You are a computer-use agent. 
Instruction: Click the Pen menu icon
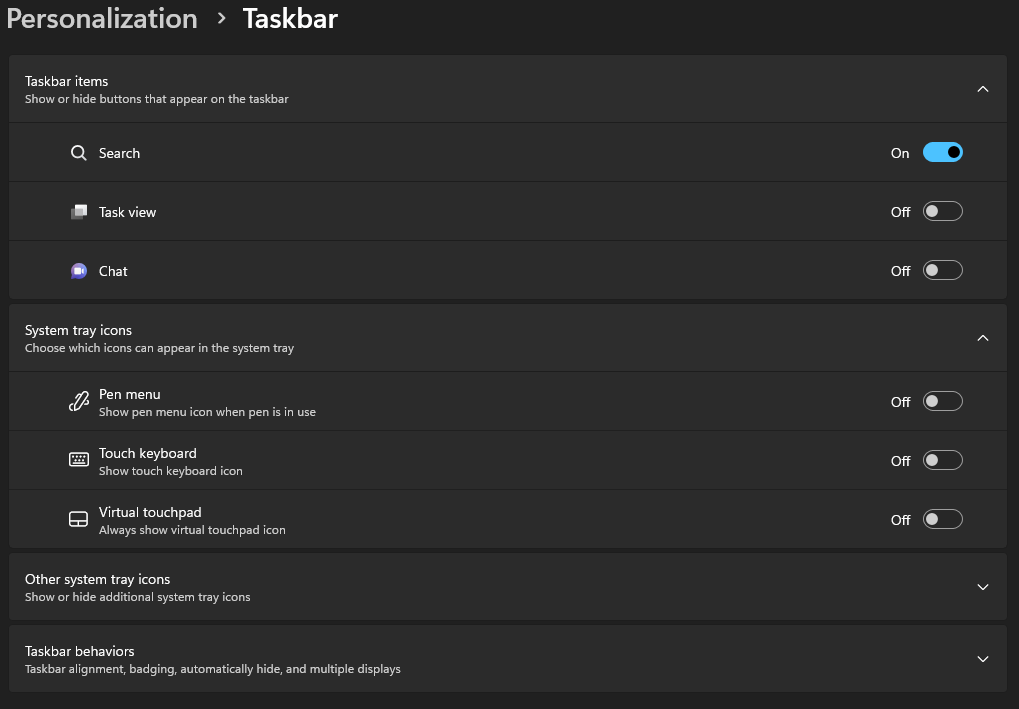pos(78,402)
